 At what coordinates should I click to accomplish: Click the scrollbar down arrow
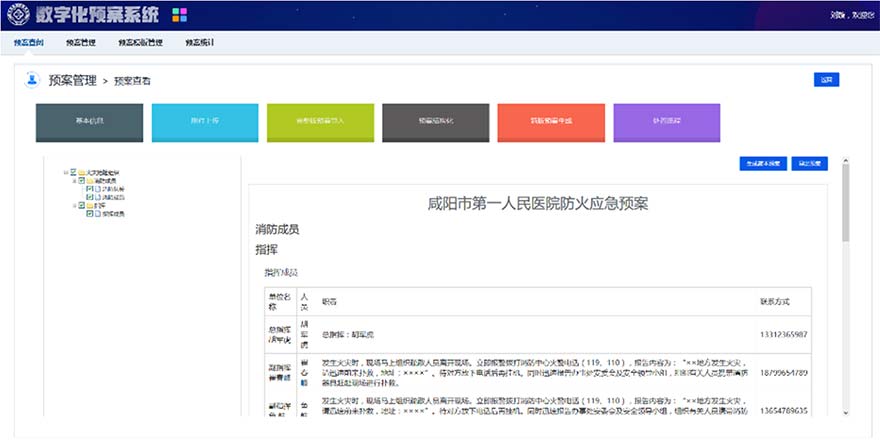click(846, 413)
